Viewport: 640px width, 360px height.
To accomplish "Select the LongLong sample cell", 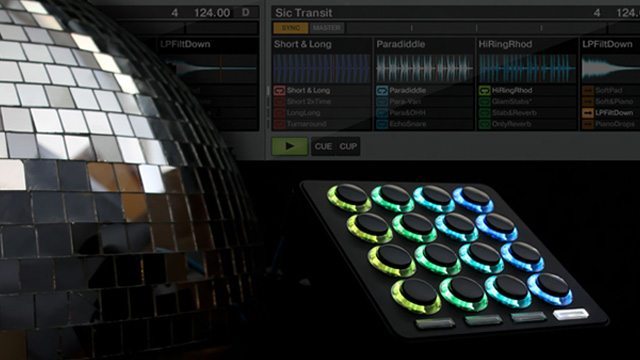I will (x=322, y=113).
